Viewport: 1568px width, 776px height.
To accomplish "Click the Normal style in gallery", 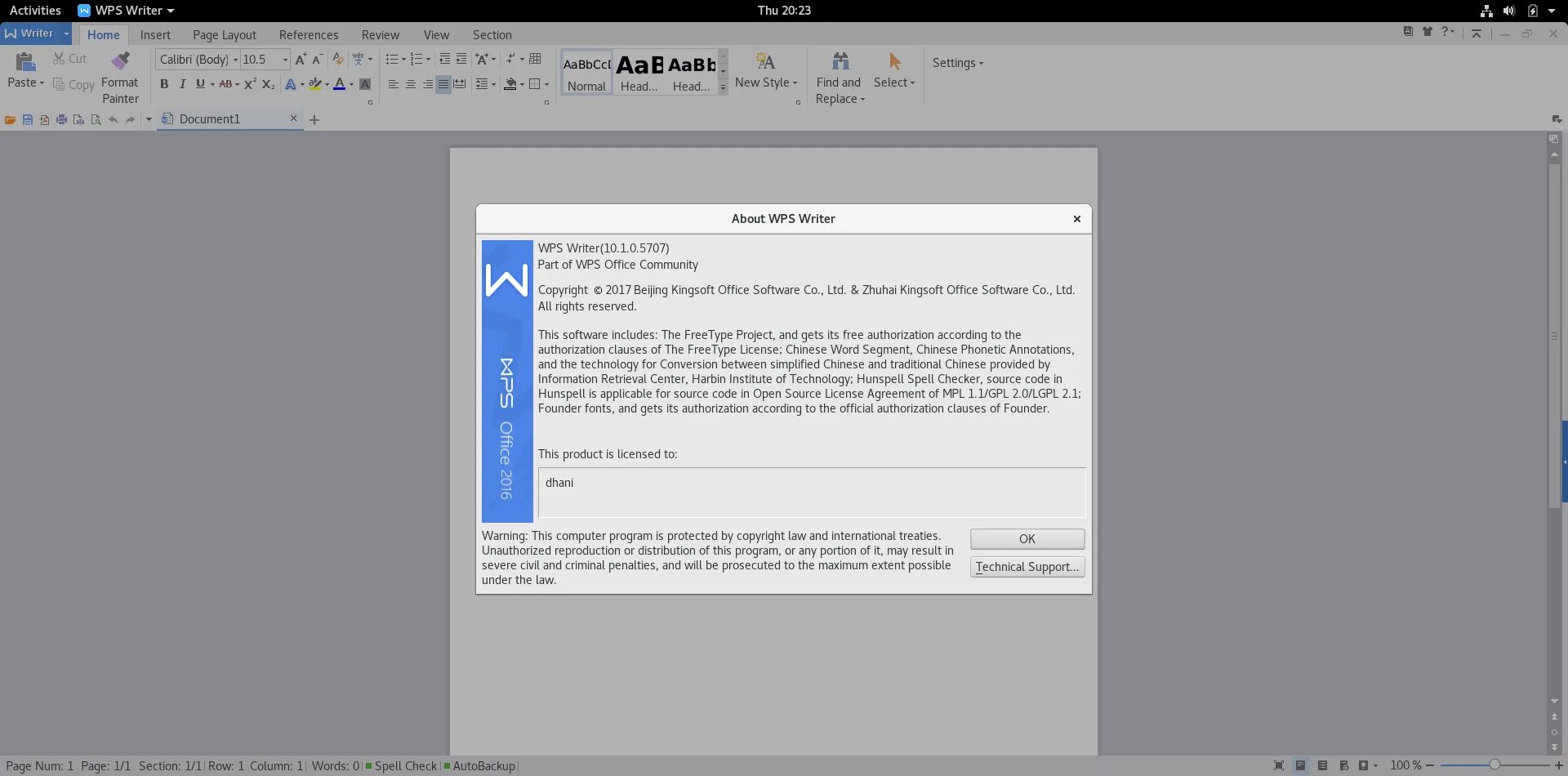I will (586, 74).
